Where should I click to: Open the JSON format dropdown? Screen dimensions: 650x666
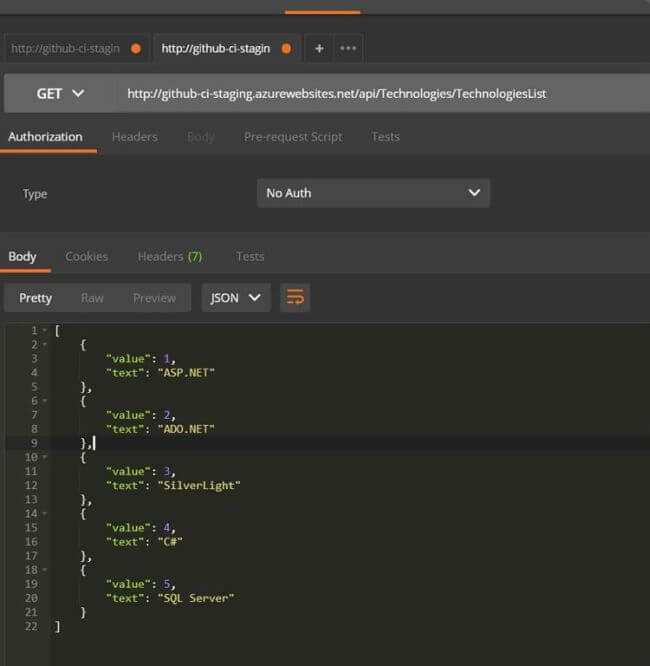[x=236, y=298]
